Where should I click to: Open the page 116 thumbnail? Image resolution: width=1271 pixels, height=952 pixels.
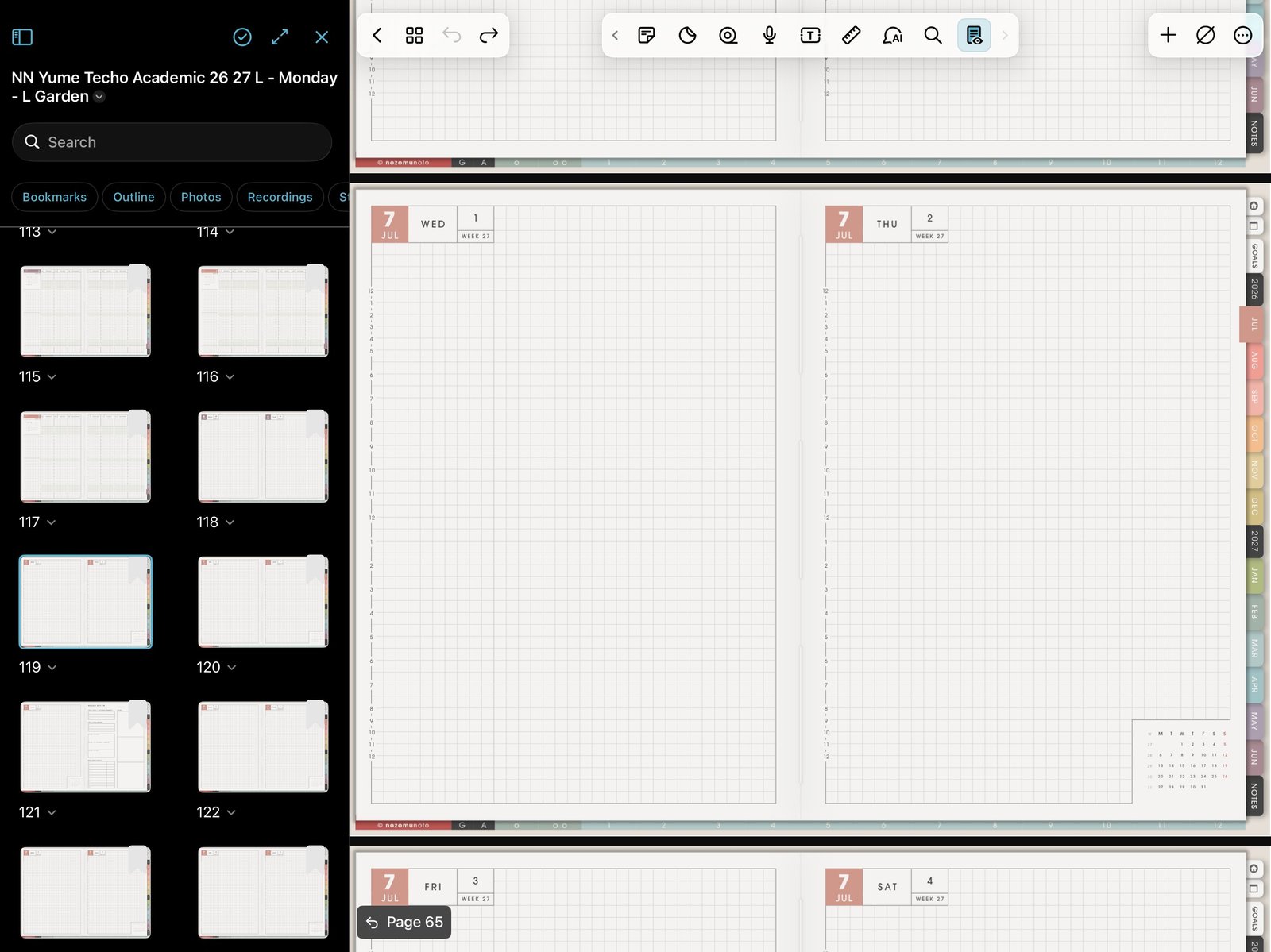(x=263, y=310)
